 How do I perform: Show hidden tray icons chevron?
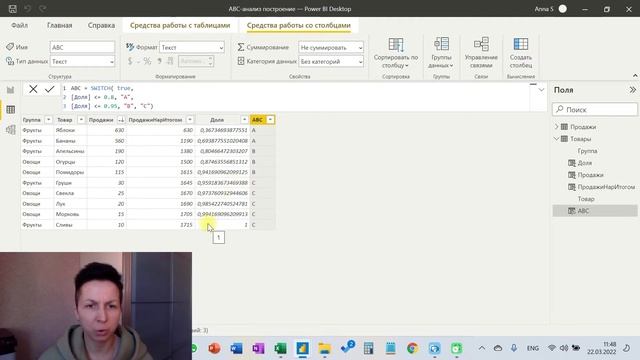coord(482,348)
